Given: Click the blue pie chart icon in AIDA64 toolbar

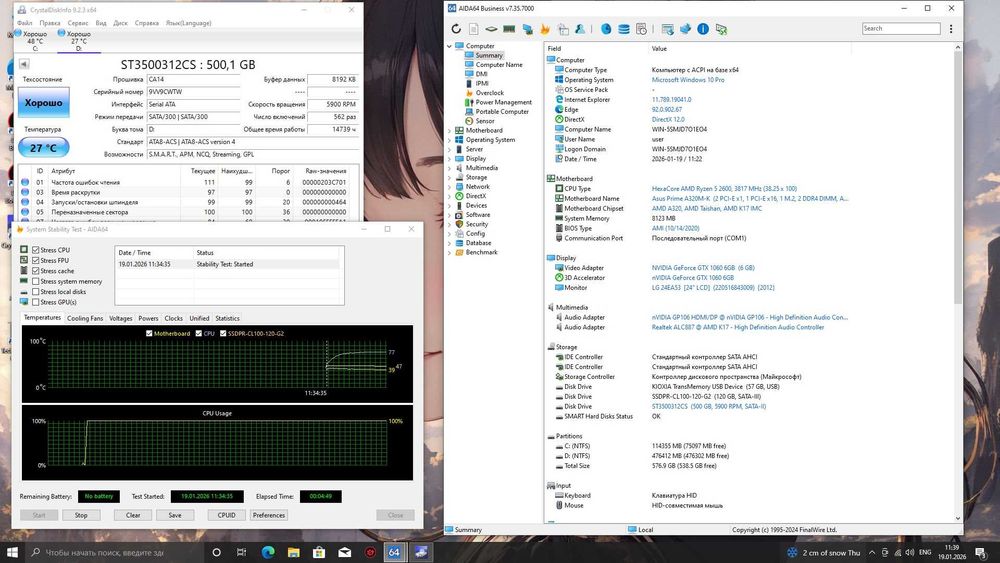Looking at the screenshot, I should tap(606, 29).
